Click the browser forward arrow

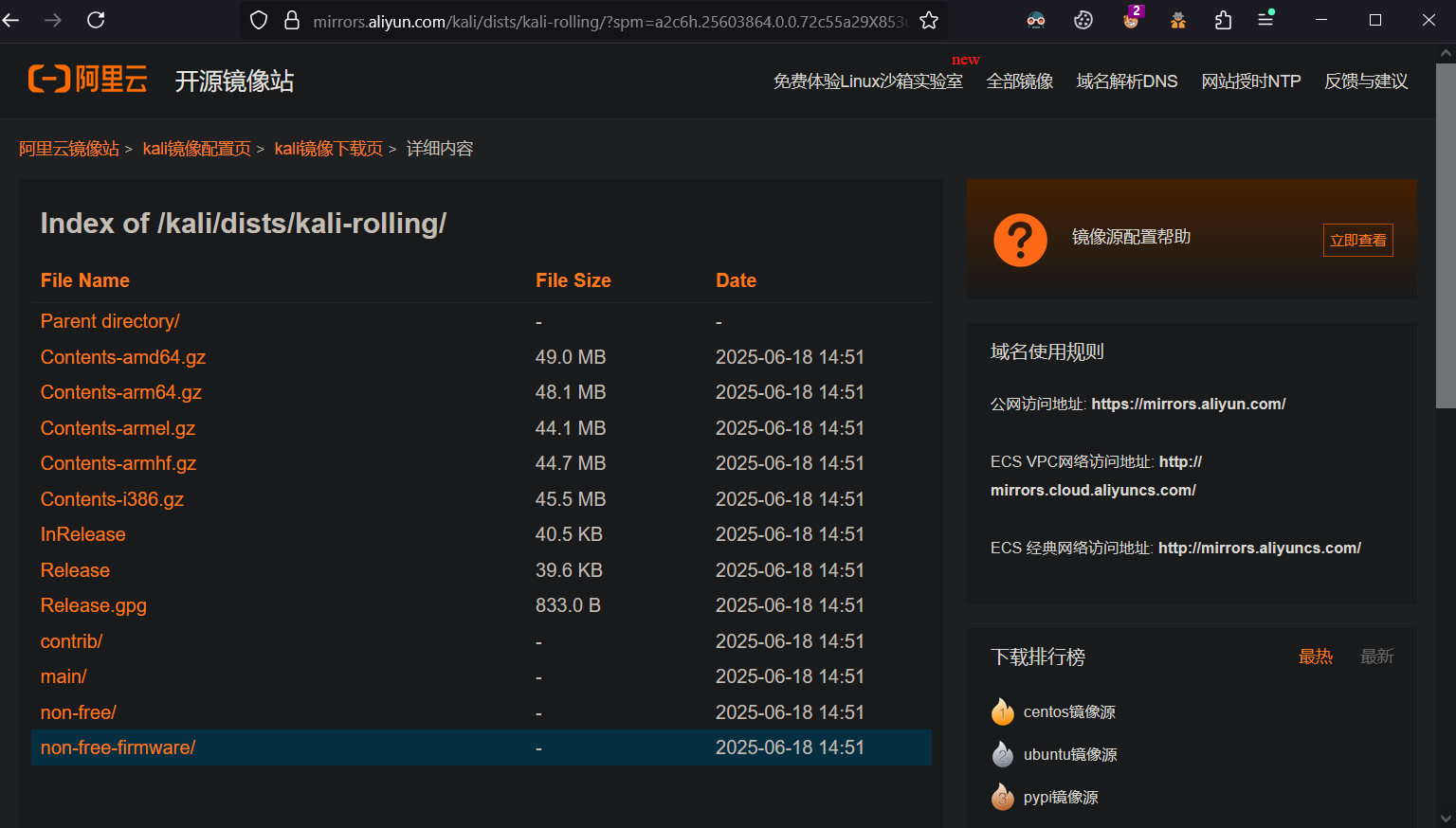click(53, 20)
